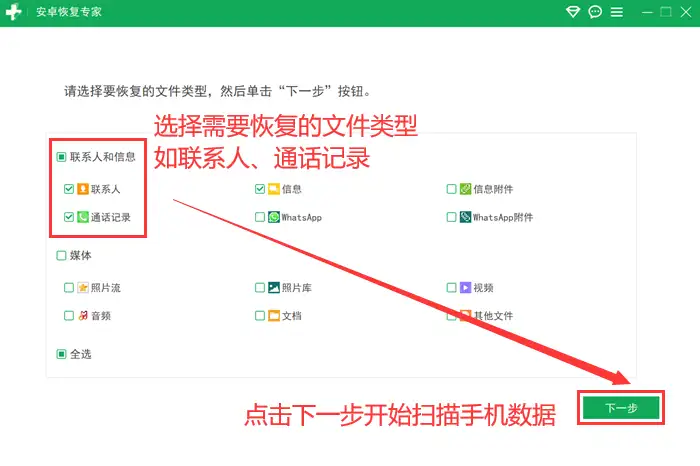Image resolution: width=700 pixels, height=466 pixels.
Task: Click the diamond VIP icon in title bar
Action: click(573, 12)
